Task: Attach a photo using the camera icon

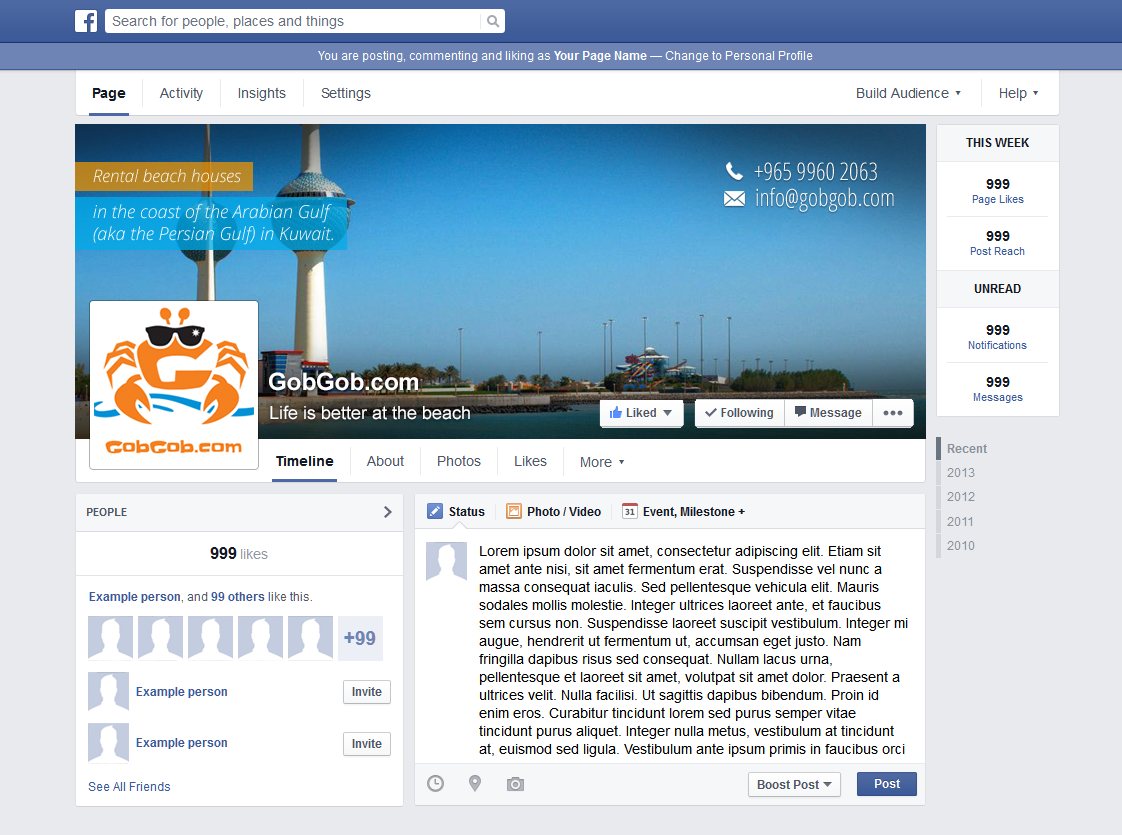Action: (515, 784)
